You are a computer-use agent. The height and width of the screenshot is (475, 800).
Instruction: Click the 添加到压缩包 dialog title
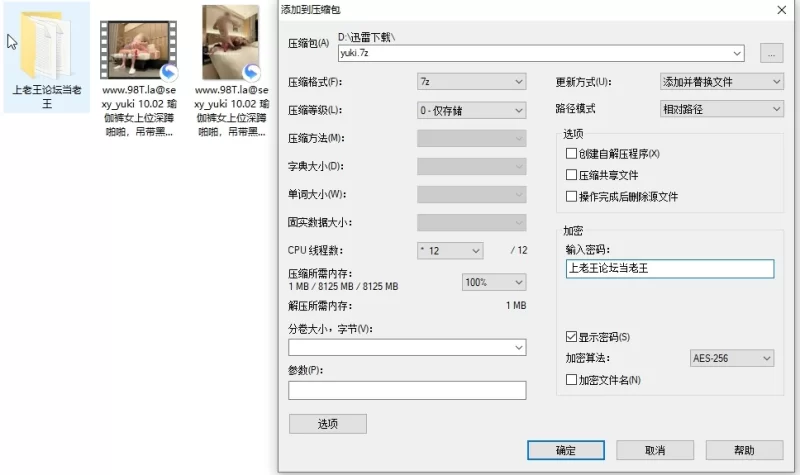point(311,10)
